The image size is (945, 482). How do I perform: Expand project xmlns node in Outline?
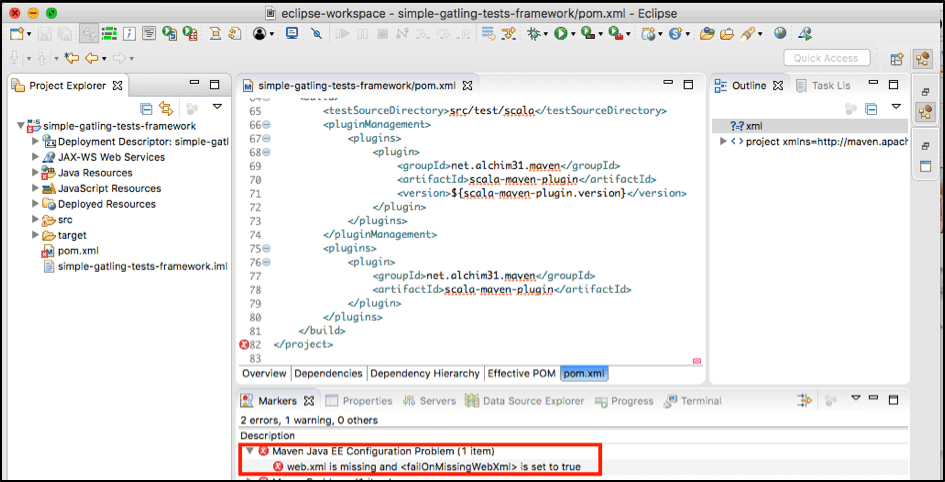723,142
